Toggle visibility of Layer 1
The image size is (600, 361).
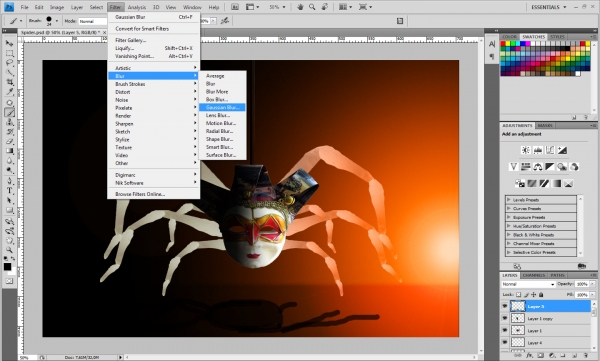click(x=505, y=330)
